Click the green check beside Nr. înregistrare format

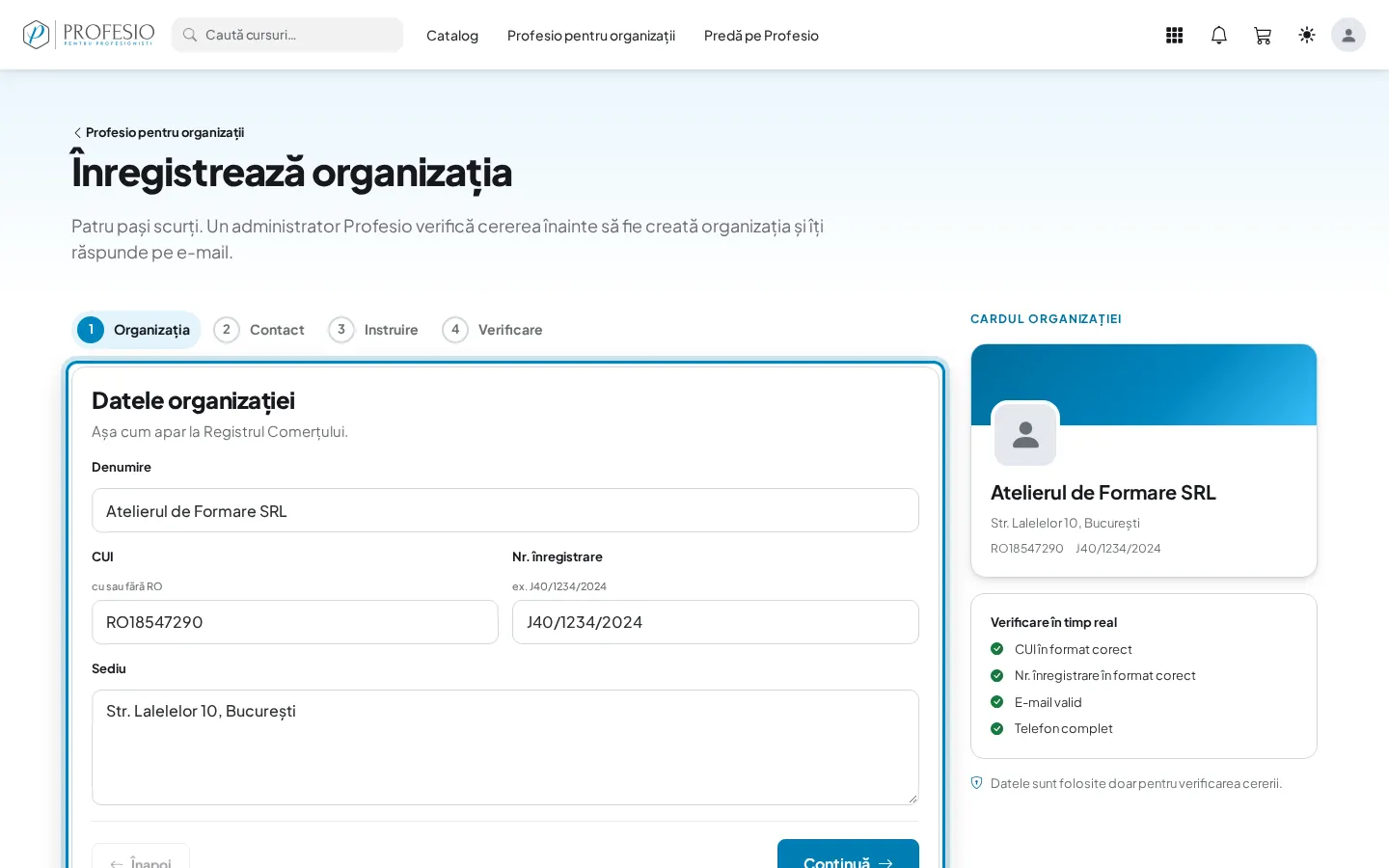[x=997, y=675]
